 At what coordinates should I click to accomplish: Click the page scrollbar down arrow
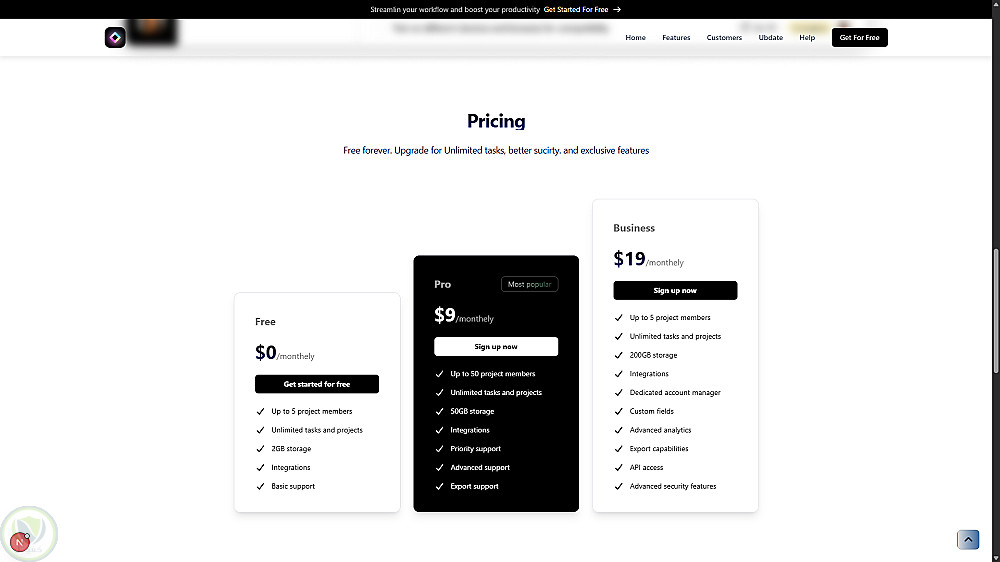pos(993,556)
